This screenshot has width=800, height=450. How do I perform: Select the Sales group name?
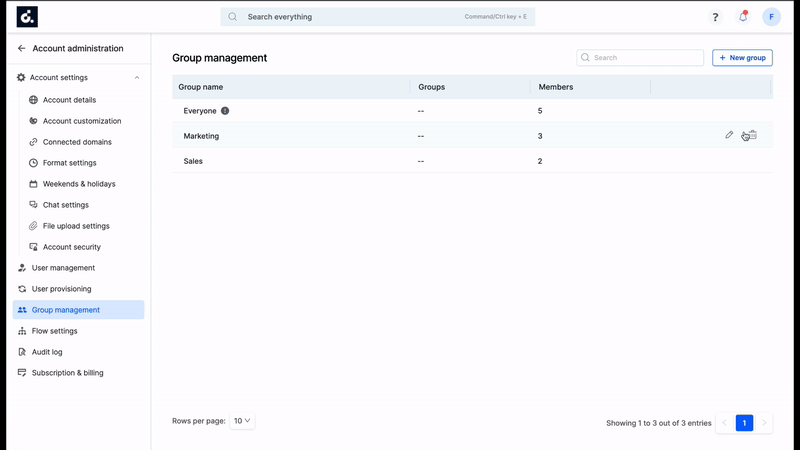click(x=193, y=161)
